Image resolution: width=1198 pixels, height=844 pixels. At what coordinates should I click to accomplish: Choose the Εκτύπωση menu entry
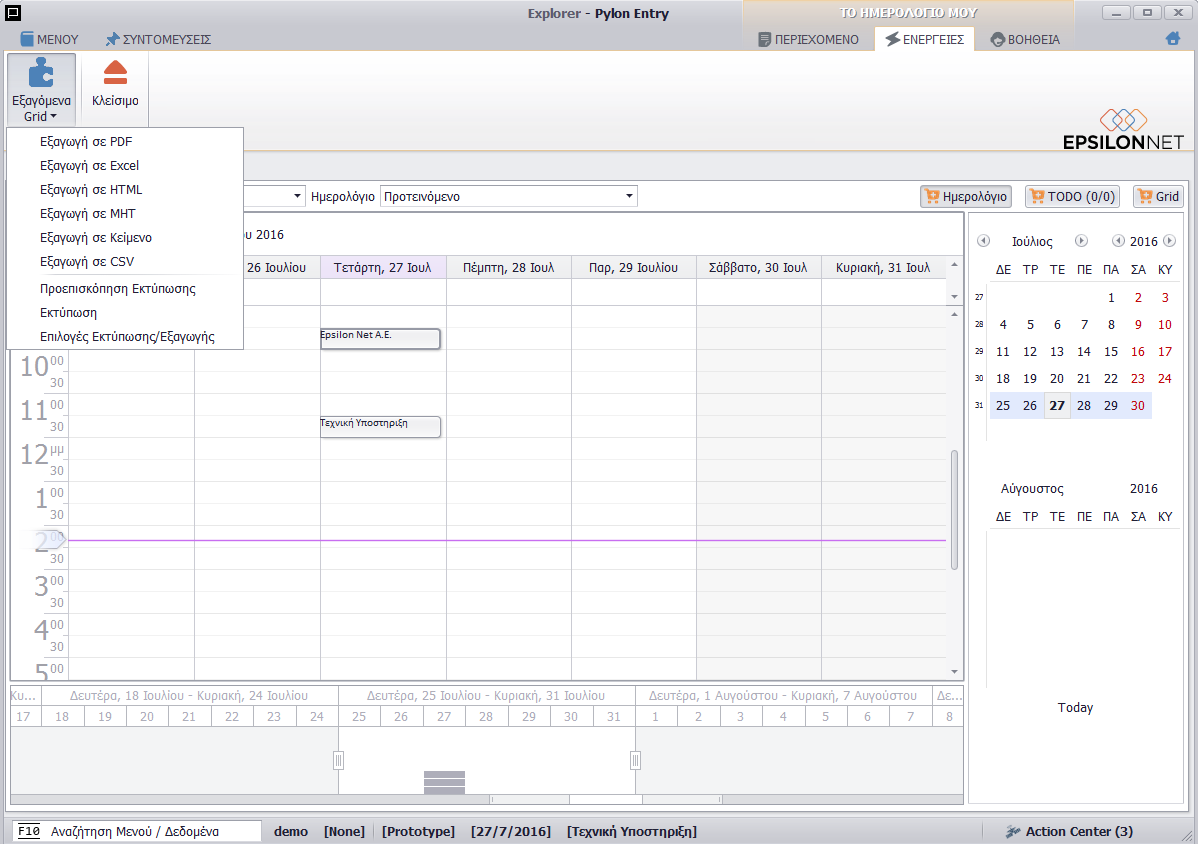click(x=125, y=312)
